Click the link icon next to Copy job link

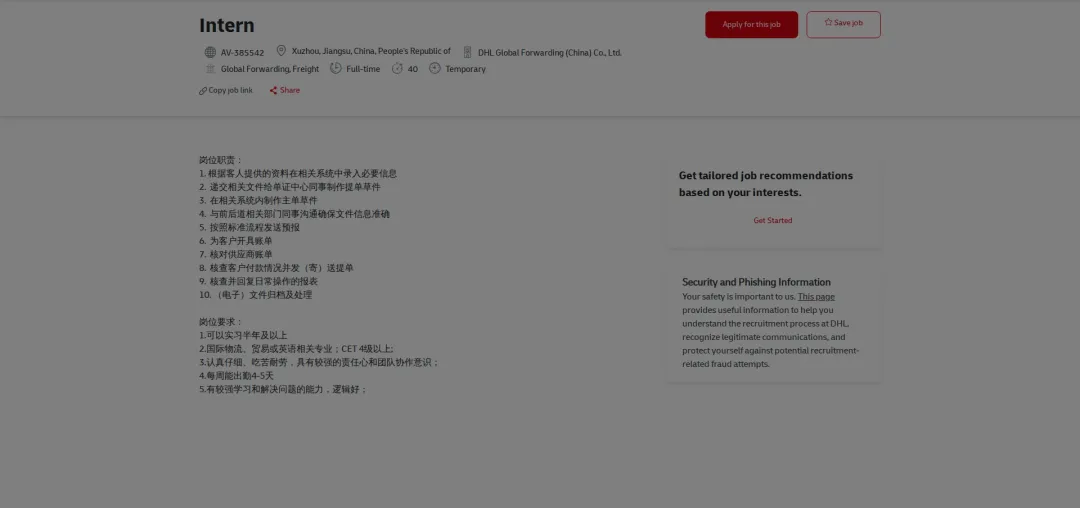click(x=203, y=91)
